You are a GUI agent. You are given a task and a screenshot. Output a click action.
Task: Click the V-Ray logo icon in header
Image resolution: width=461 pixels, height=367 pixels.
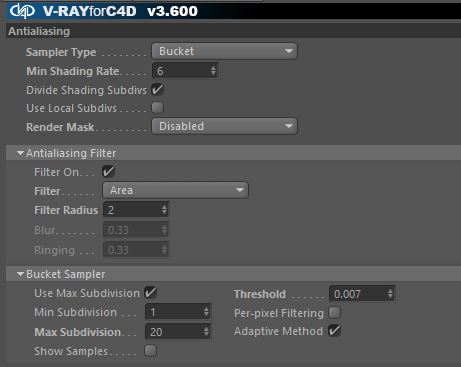point(22,11)
